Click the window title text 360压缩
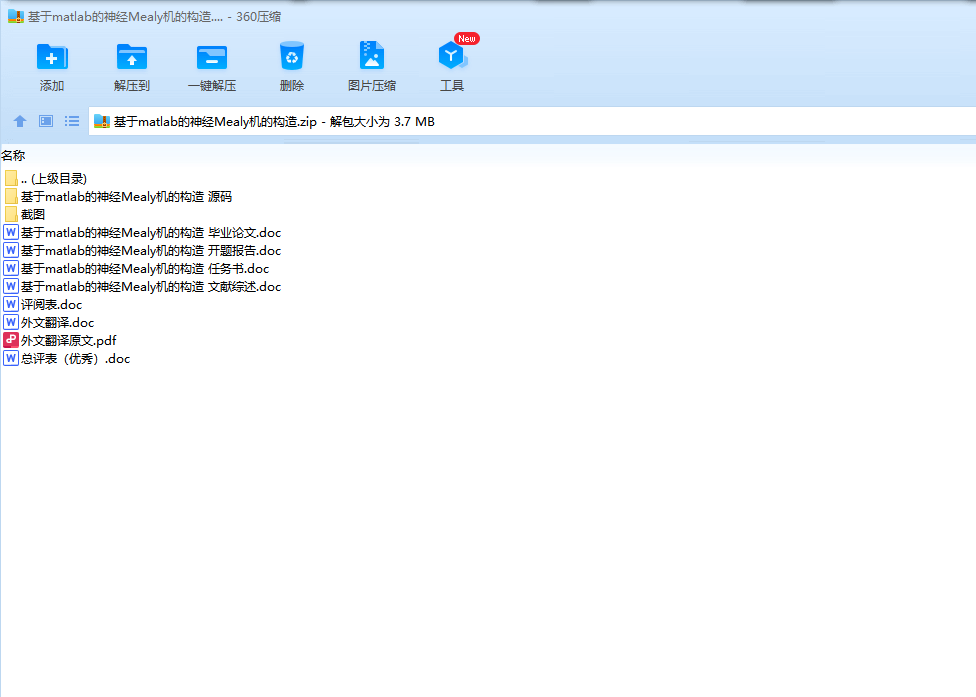 point(258,17)
